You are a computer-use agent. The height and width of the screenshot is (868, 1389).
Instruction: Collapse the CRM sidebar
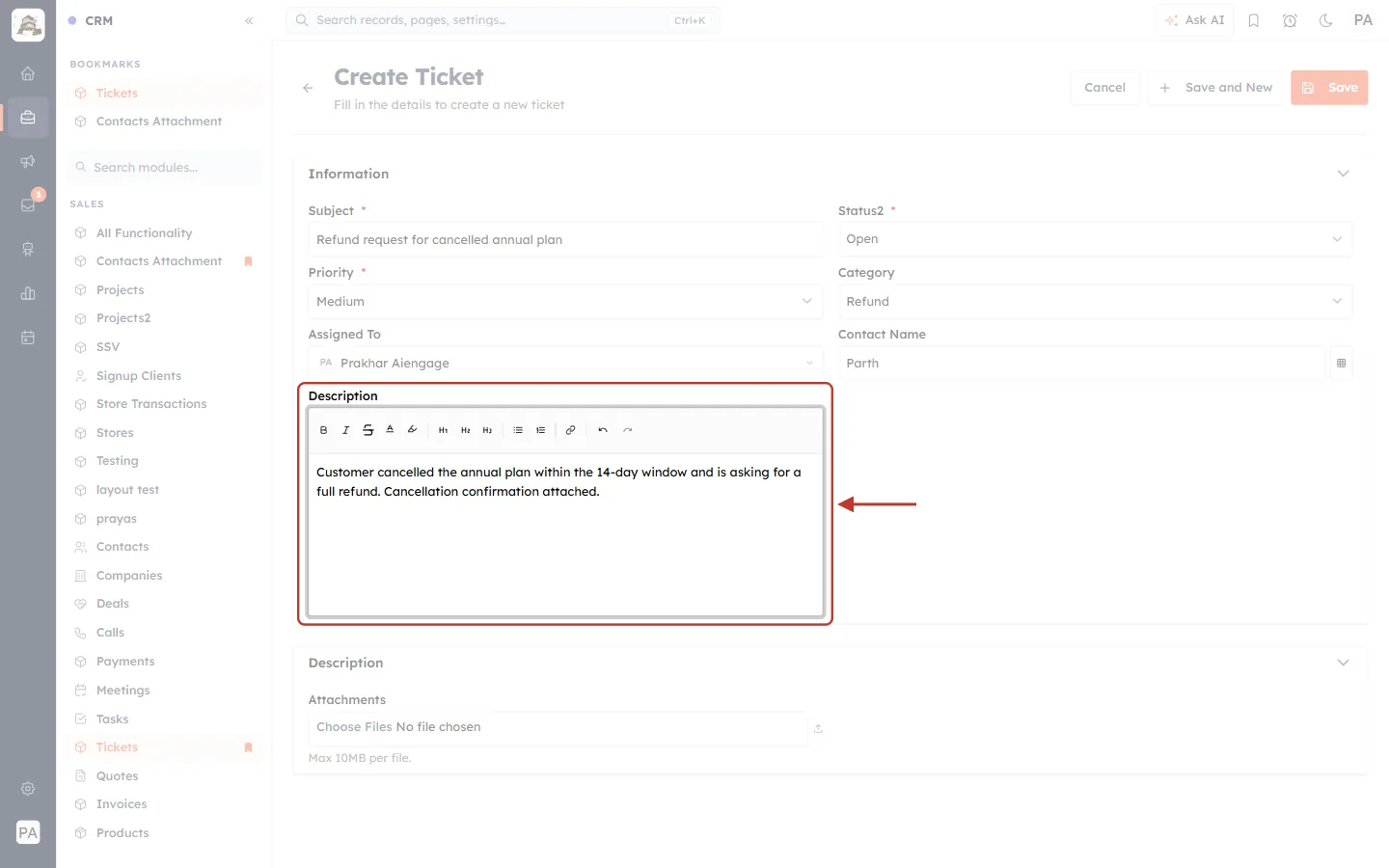click(249, 20)
